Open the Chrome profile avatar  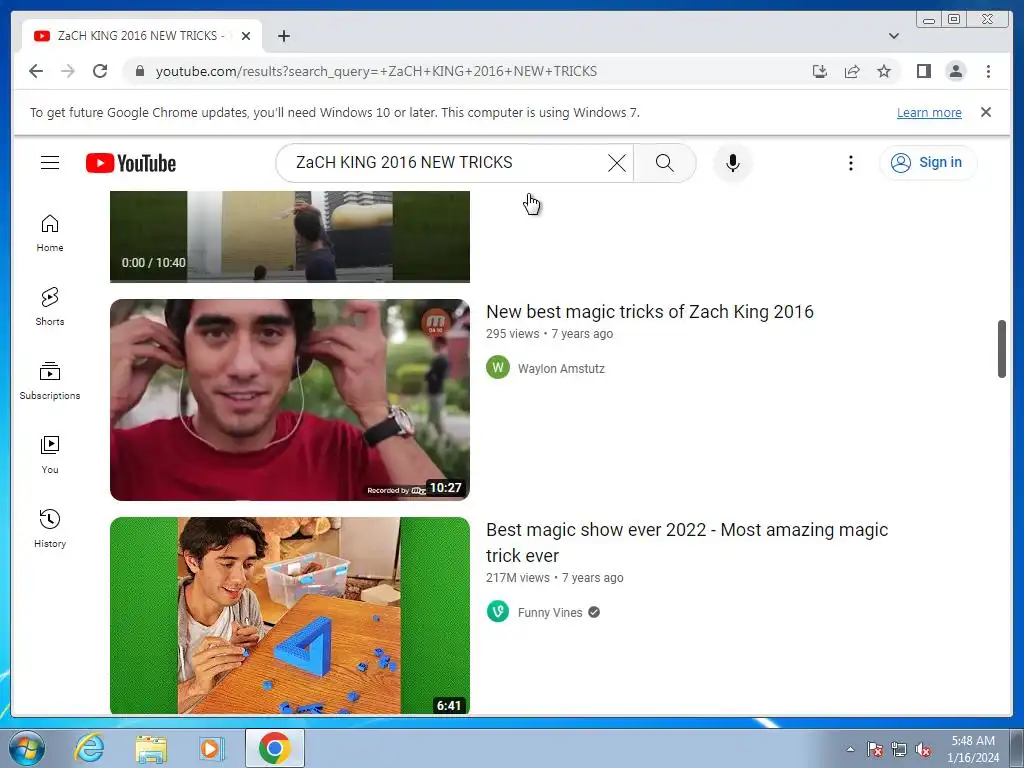(x=955, y=71)
